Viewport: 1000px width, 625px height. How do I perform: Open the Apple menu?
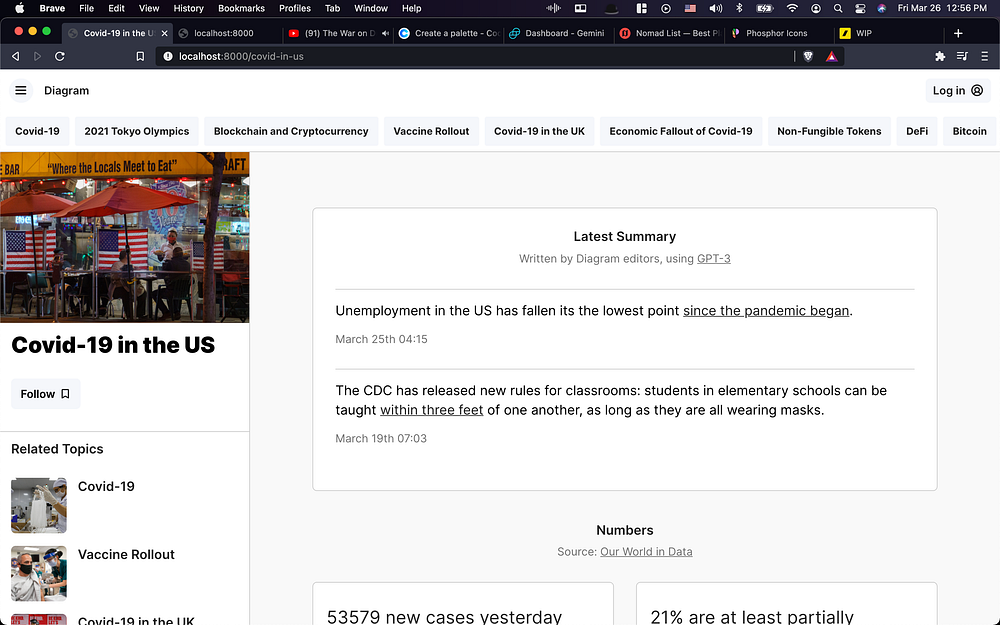19,8
